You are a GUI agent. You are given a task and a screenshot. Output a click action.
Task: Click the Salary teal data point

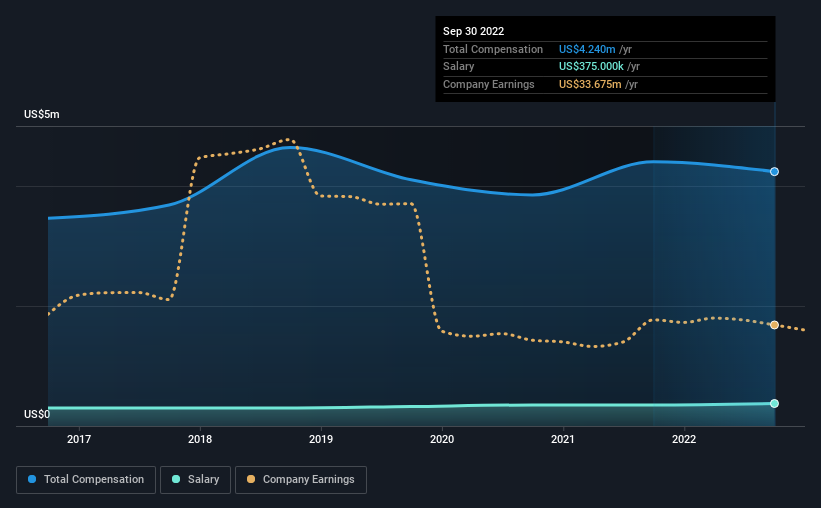tap(774, 403)
